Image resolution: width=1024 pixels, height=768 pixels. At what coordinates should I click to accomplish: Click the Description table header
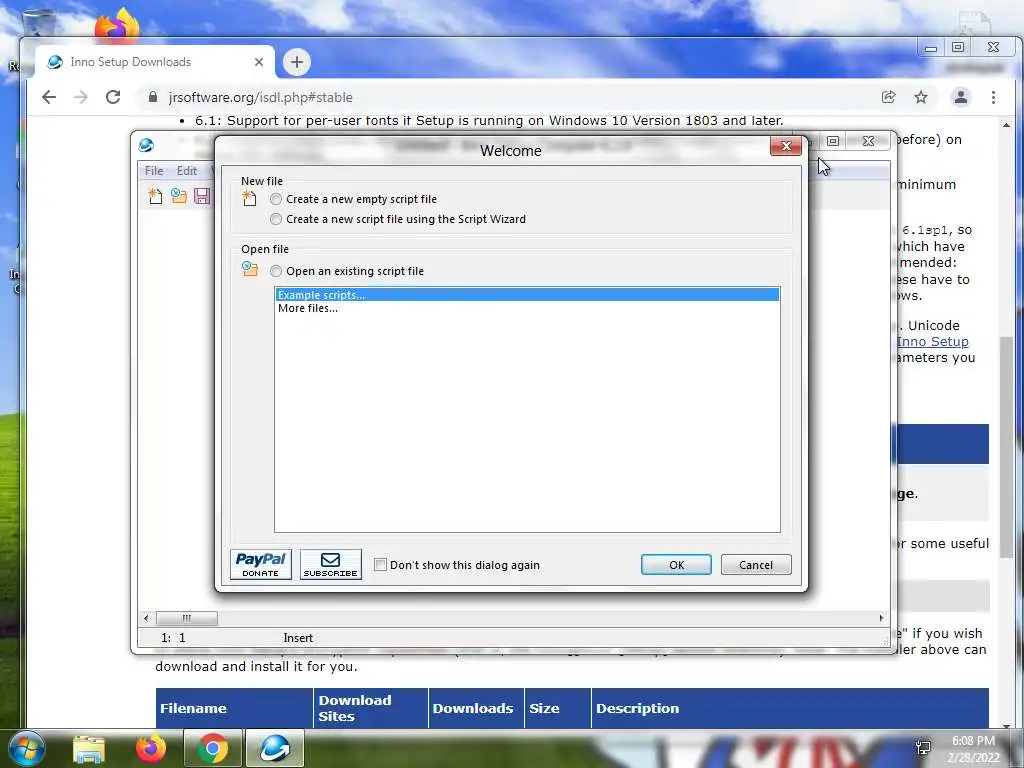790,708
